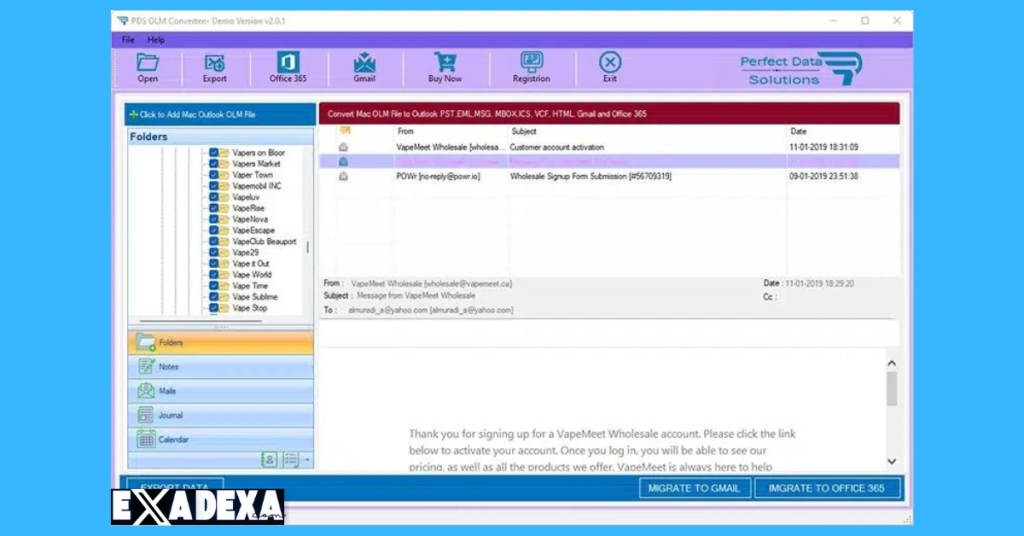Select the Vape Sublime folder
Image resolution: width=1024 pixels, height=536 pixels.
tap(255, 297)
